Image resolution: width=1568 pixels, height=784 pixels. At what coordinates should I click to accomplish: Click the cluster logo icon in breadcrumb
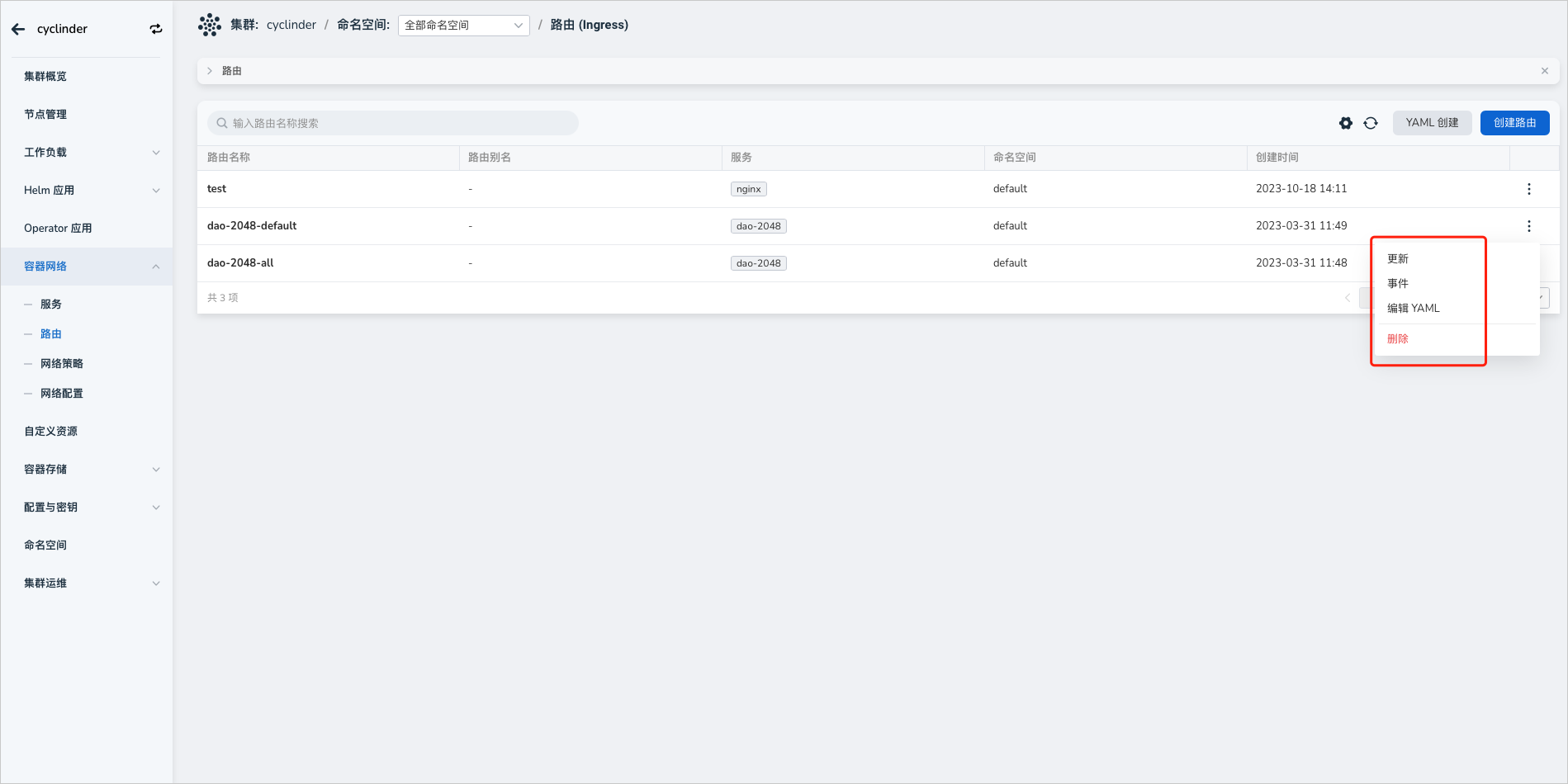pyautogui.click(x=210, y=25)
